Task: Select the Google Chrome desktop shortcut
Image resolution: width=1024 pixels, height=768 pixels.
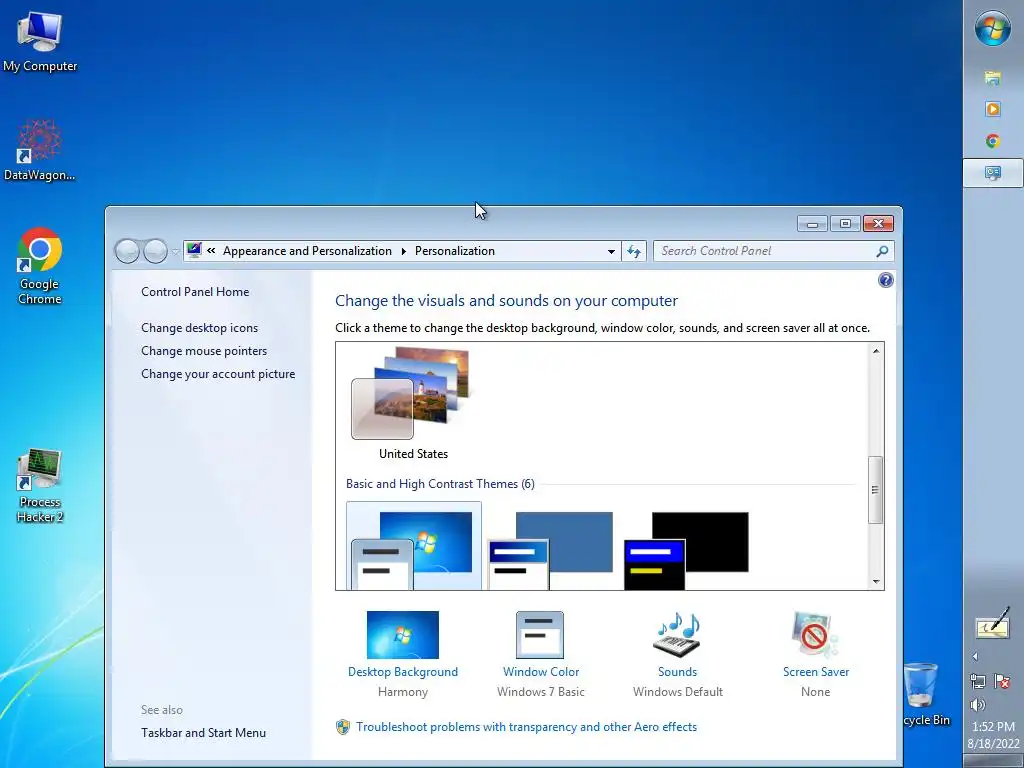Action: tap(40, 266)
